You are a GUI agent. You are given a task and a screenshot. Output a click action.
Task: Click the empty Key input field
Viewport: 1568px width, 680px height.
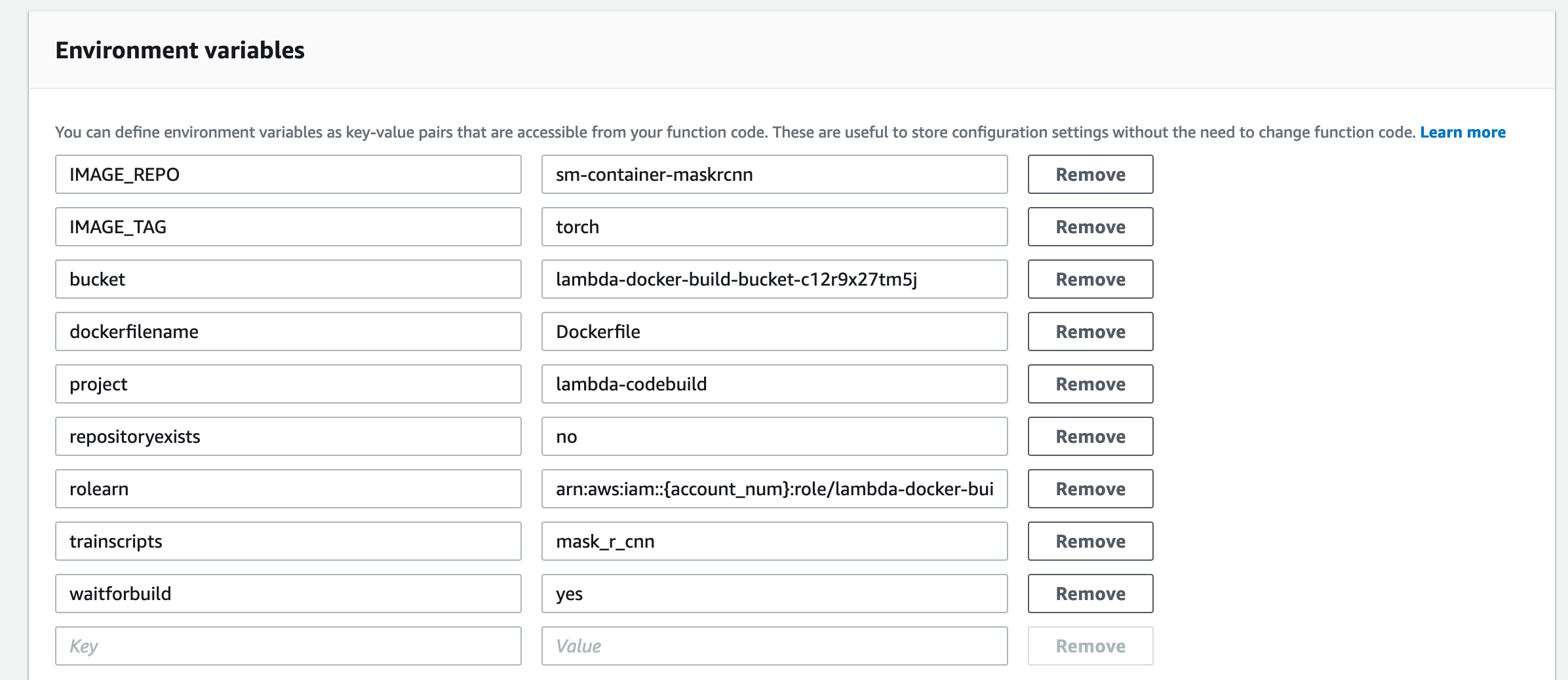point(288,646)
